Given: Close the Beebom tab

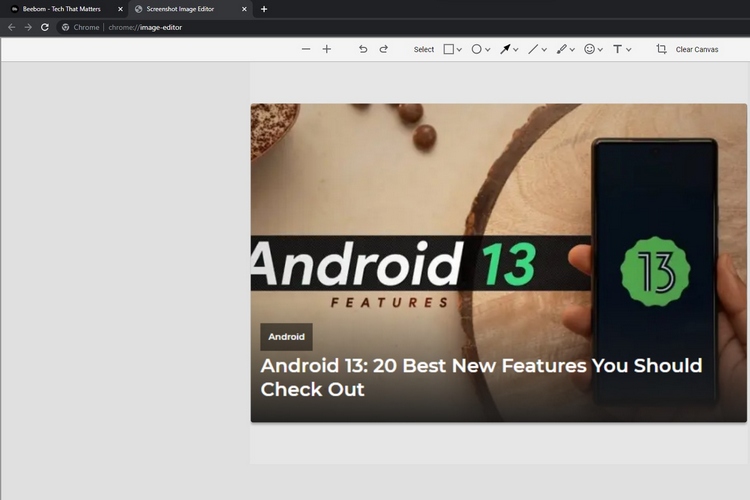Looking at the screenshot, I should [x=120, y=9].
